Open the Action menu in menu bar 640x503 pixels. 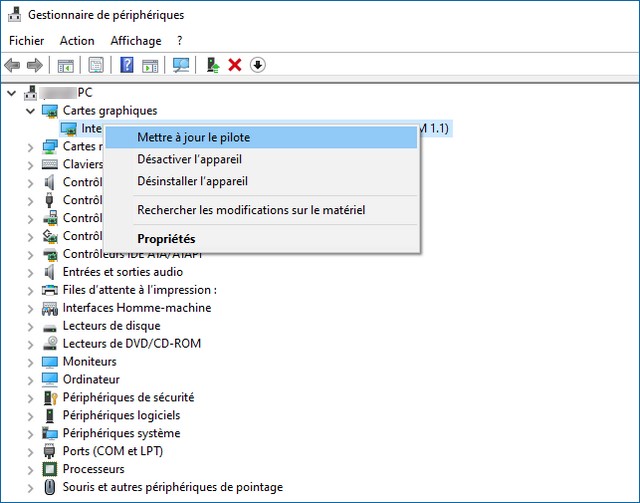pyautogui.click(x=77, y=41)
